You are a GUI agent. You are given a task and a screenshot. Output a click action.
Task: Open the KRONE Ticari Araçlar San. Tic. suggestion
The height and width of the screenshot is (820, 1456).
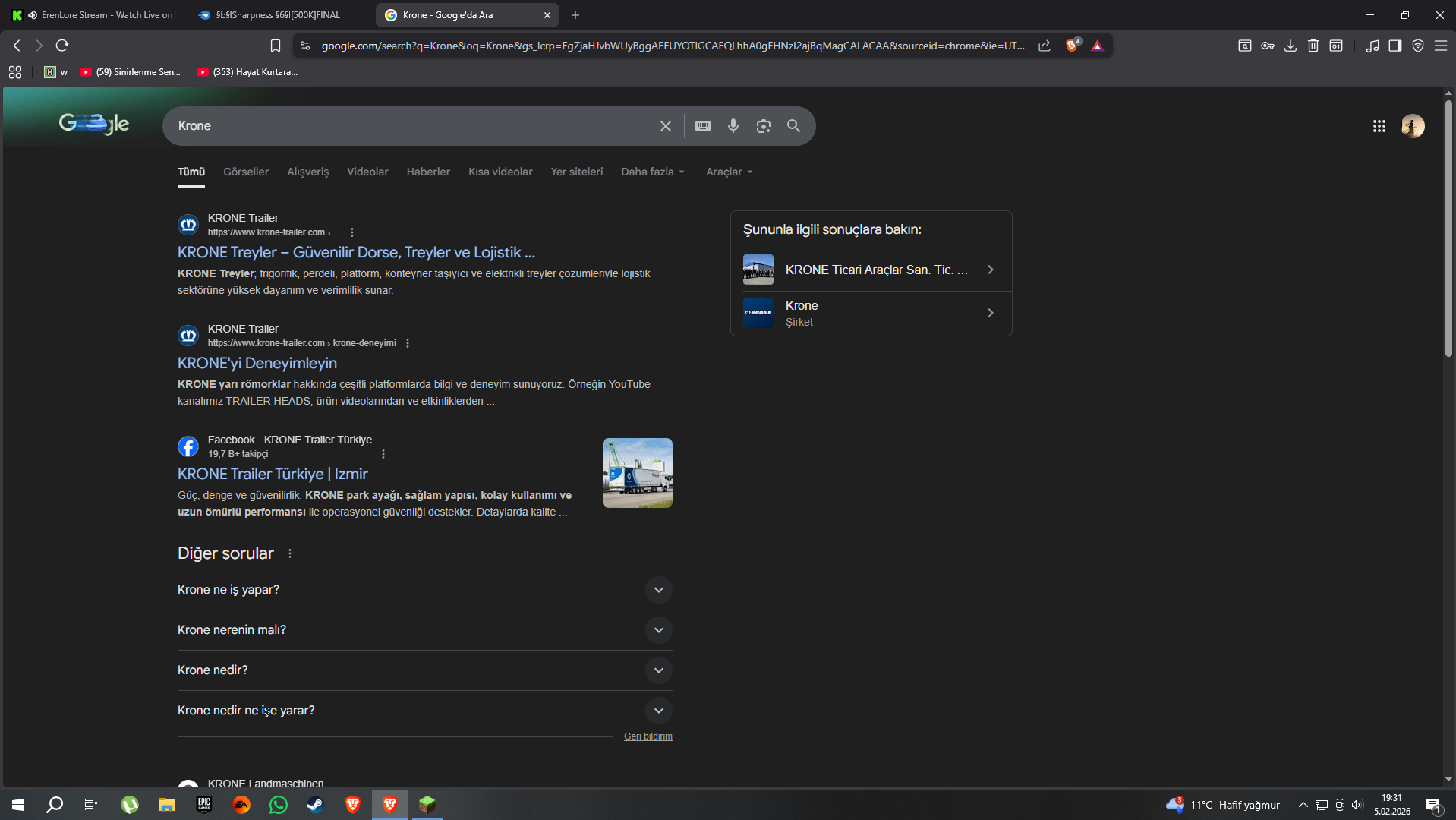coord(871,270)
